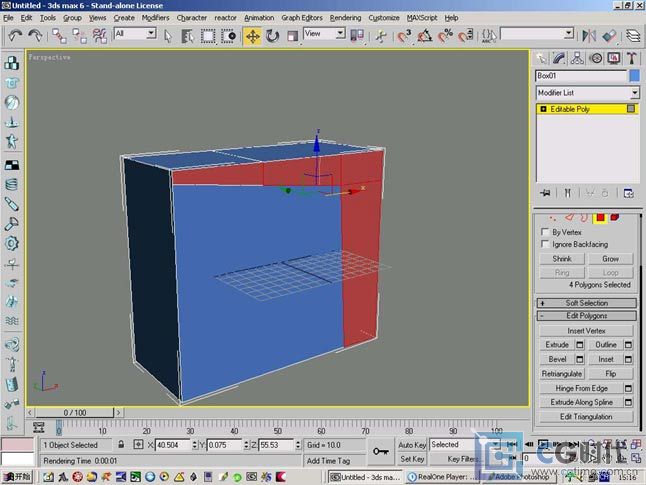Click the Shrink selection button

click(562, 259)
